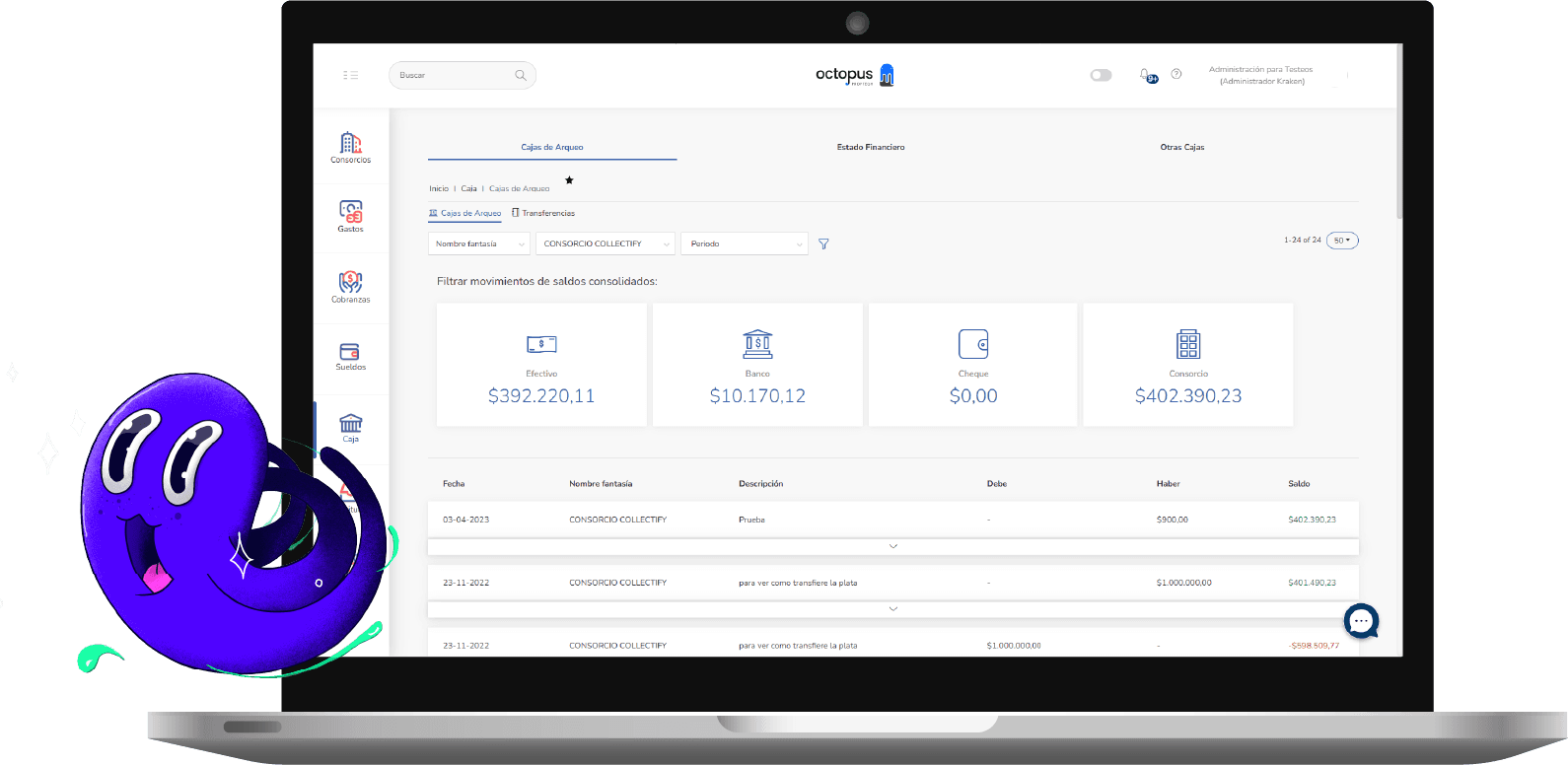Click the filter funnel icon

tap(823, 243)
